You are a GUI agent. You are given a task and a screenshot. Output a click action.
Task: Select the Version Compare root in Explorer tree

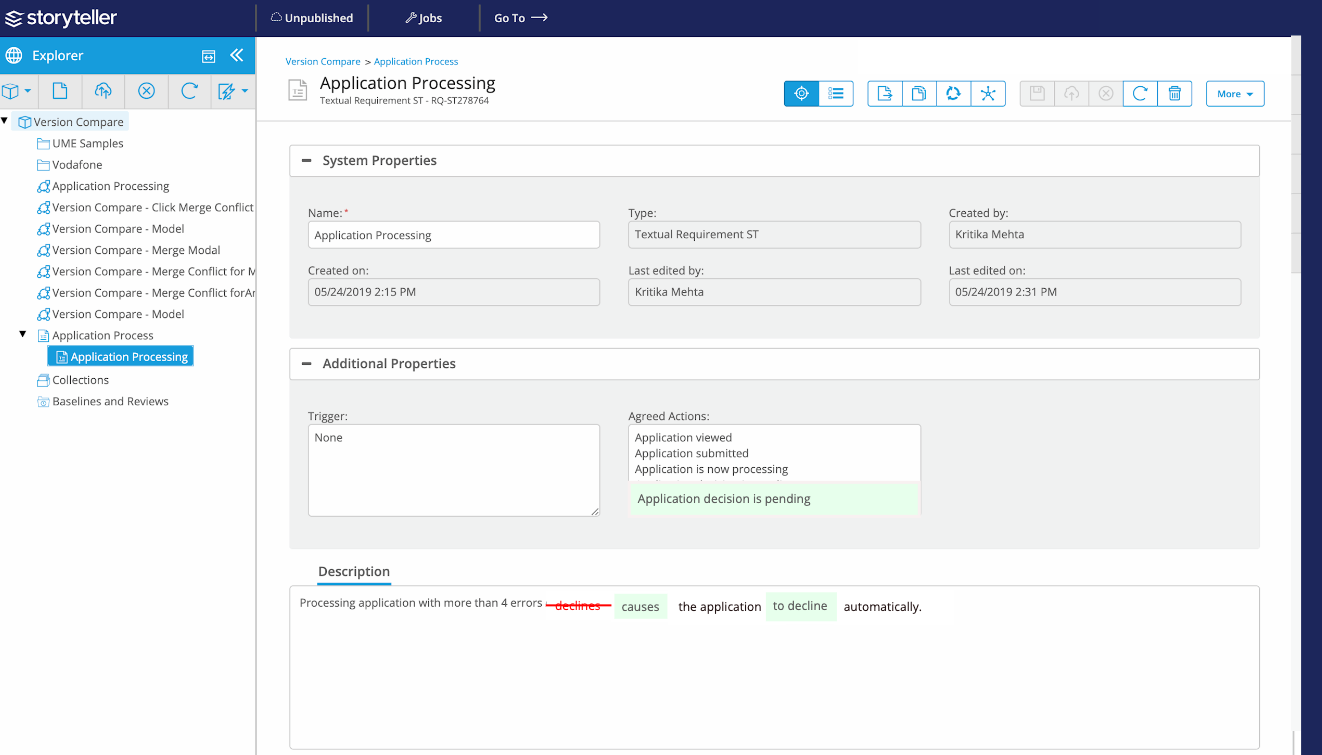[71, 122]
